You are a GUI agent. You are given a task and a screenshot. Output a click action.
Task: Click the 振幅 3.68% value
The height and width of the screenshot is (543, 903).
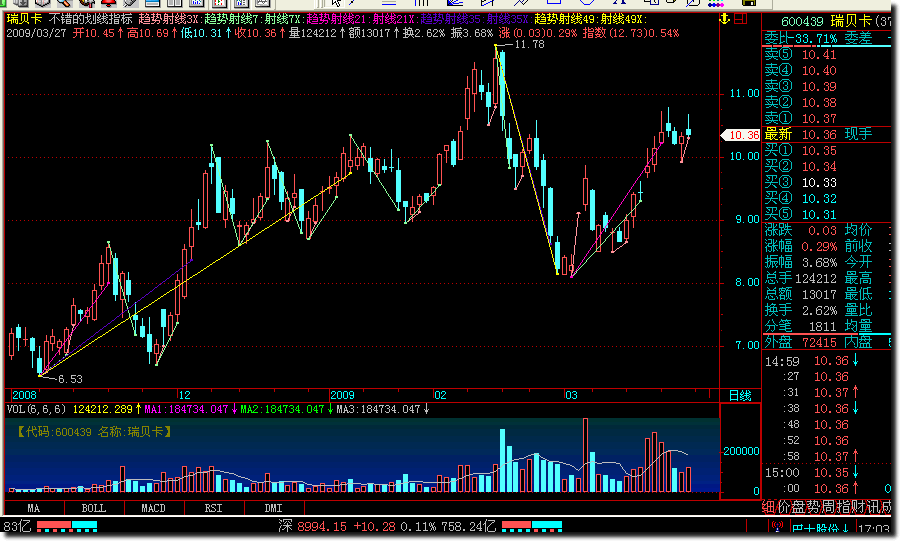coord(818,263)
